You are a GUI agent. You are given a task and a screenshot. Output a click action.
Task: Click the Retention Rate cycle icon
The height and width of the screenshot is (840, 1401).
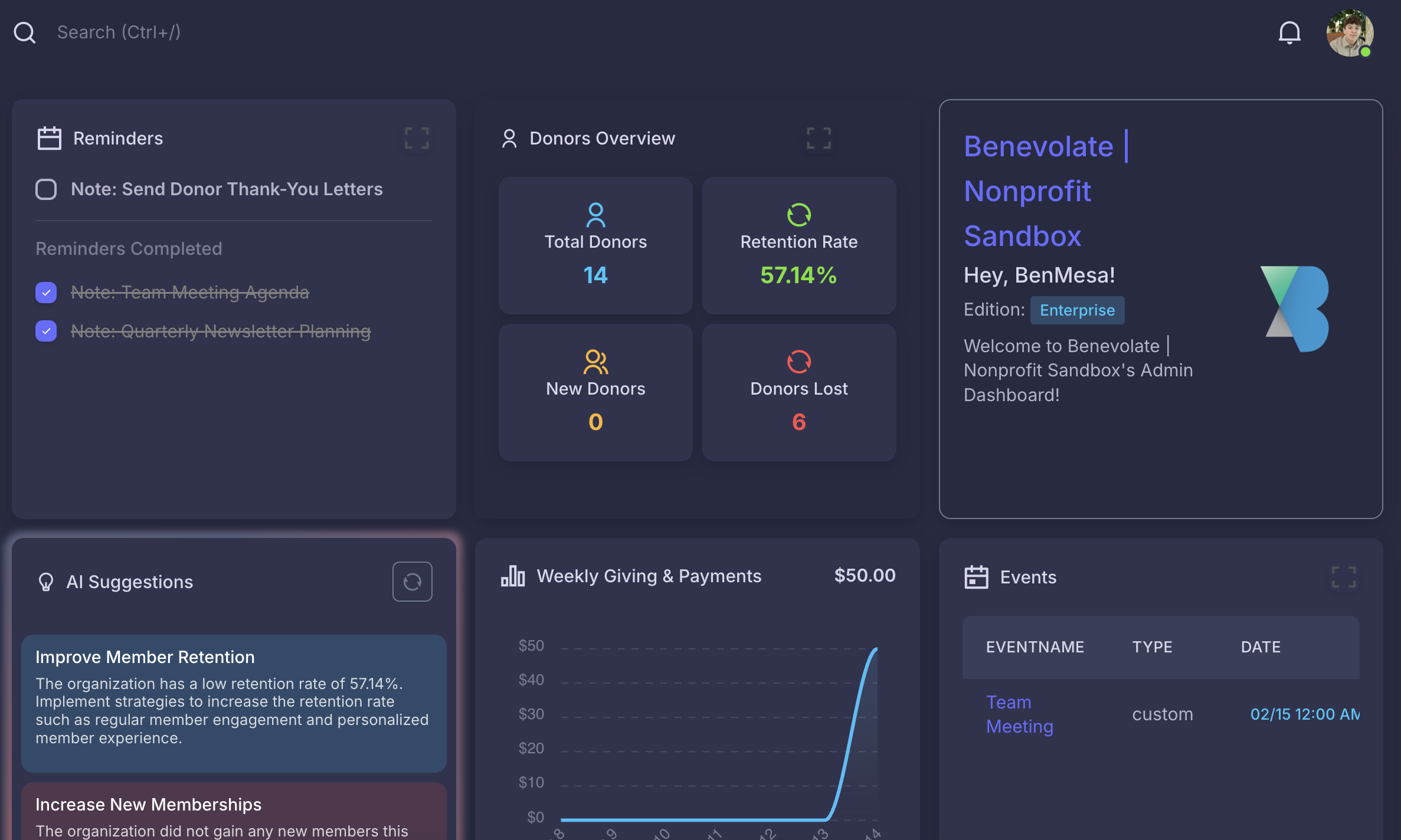798,215
